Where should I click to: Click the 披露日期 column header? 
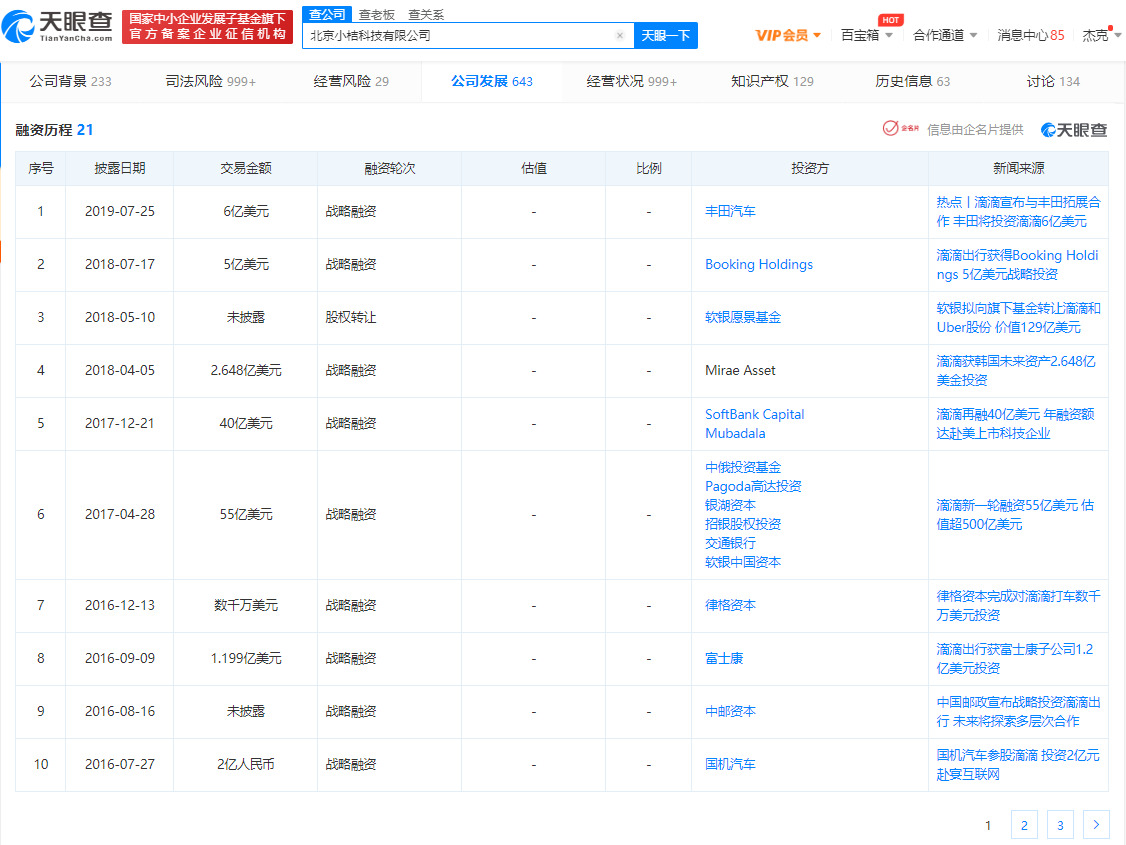120,168
